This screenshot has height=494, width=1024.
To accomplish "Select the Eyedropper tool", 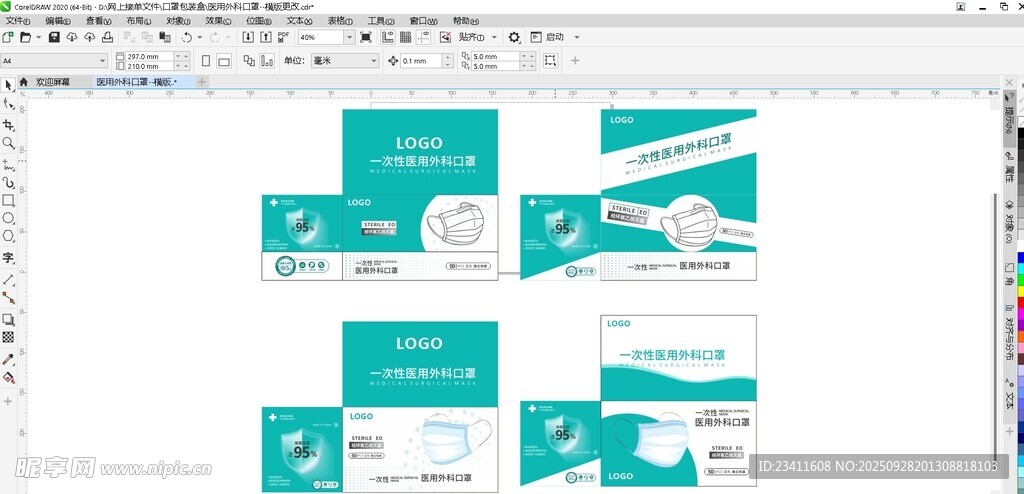I will point(8,359).
